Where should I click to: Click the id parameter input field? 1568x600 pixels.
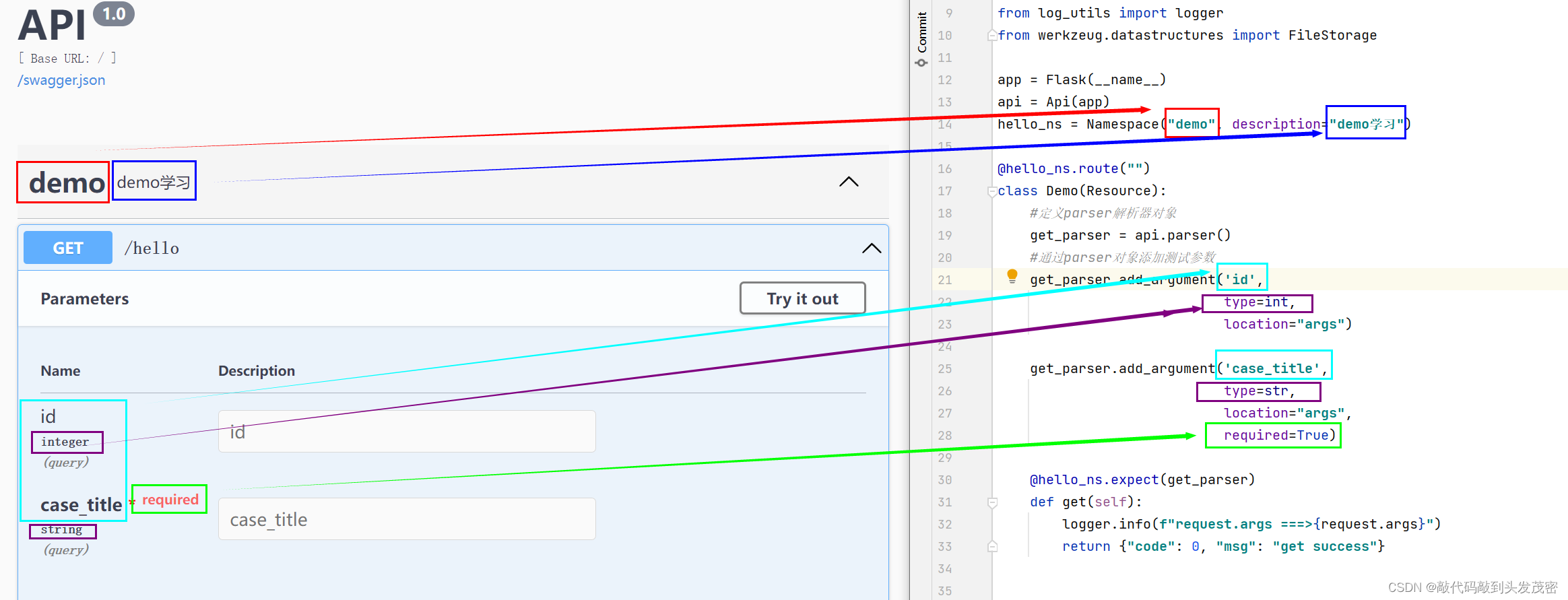(407, 432)
